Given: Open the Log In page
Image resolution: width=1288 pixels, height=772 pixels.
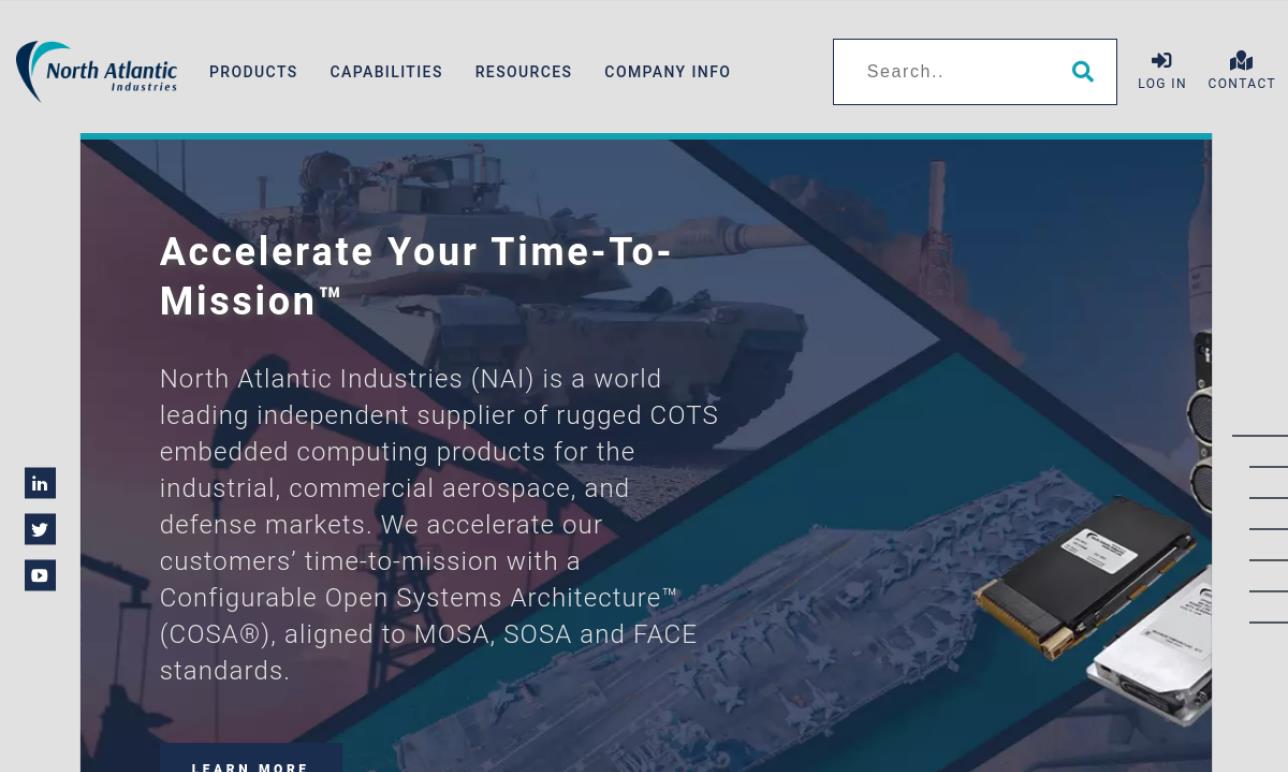Looking at the screenshot, I should [1162, 71].
